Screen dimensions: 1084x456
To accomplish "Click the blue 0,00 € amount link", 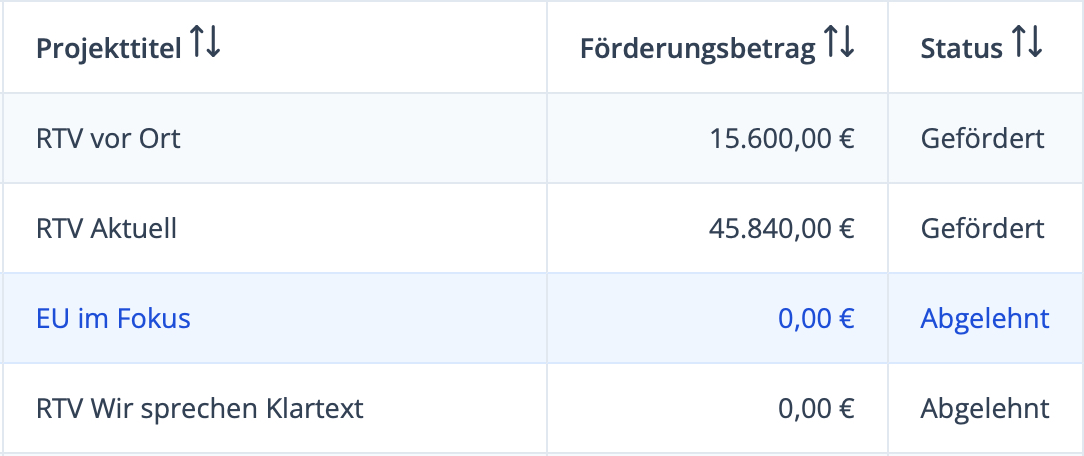I will pos(816,319).
